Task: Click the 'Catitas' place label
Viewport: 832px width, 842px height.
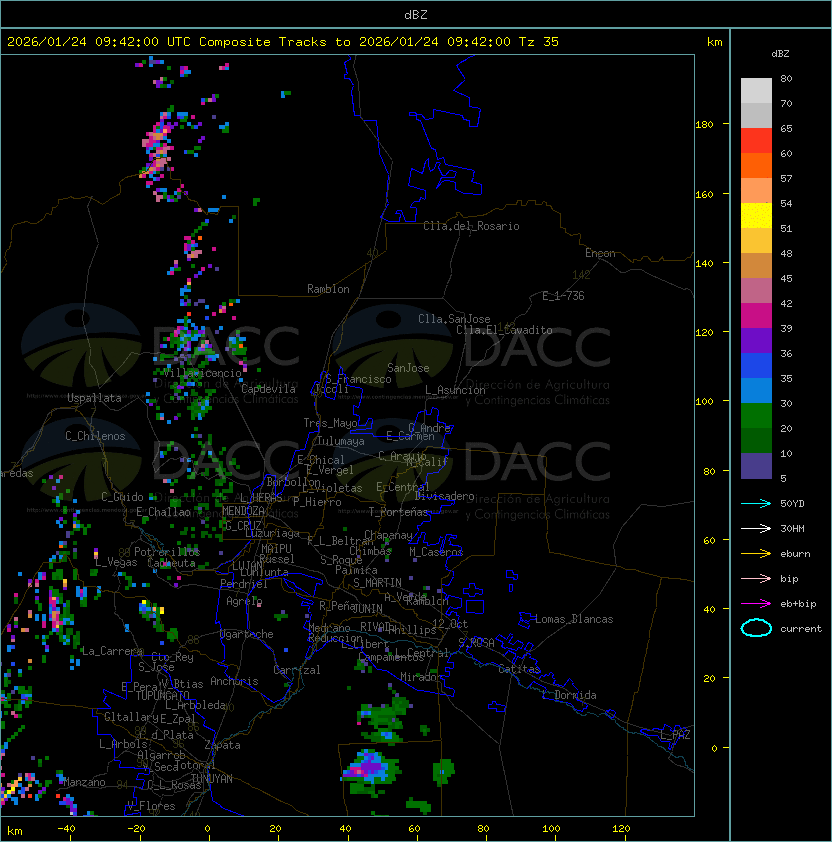Action: [x=519, y=669]
